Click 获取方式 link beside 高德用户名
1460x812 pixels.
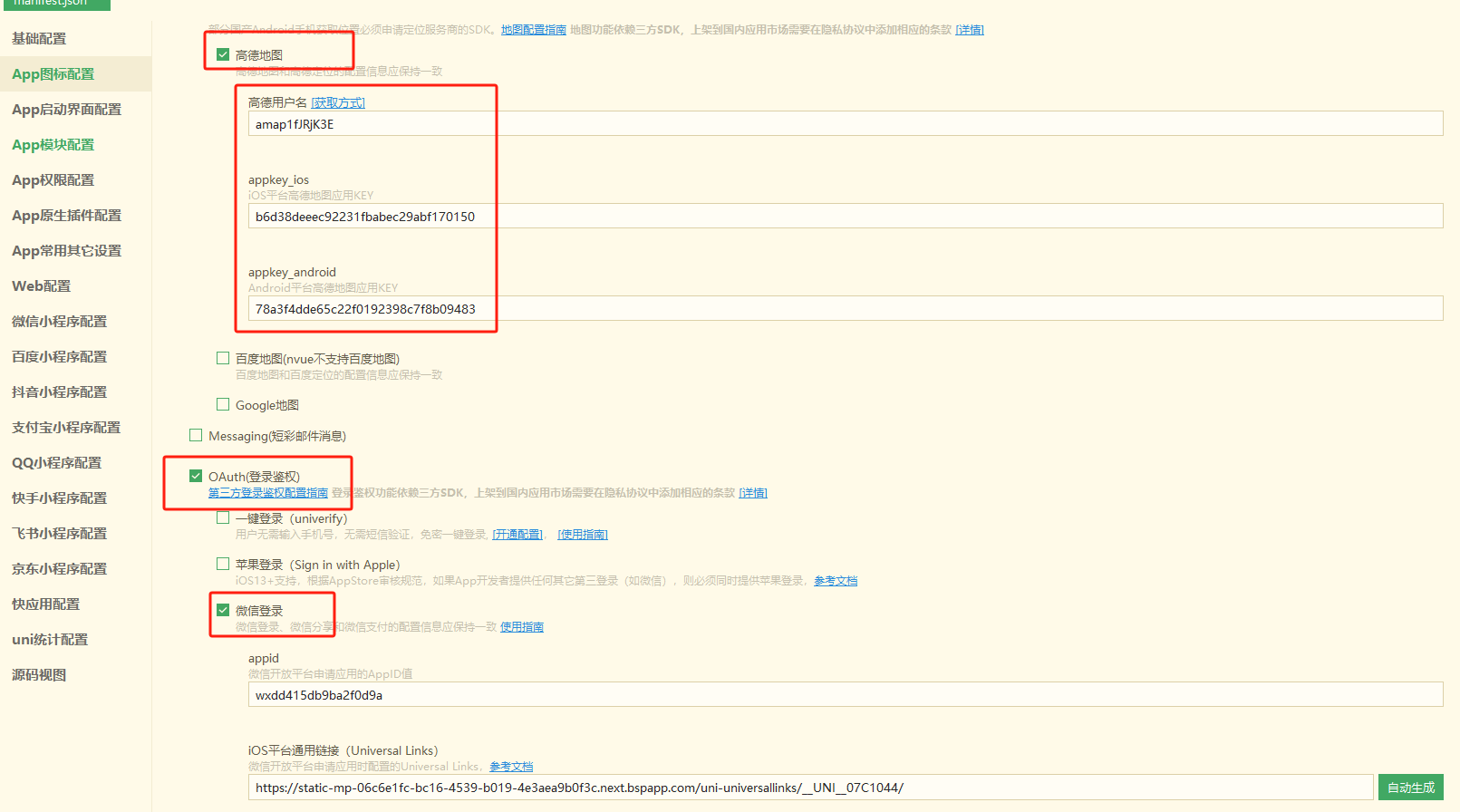(338, 102)
